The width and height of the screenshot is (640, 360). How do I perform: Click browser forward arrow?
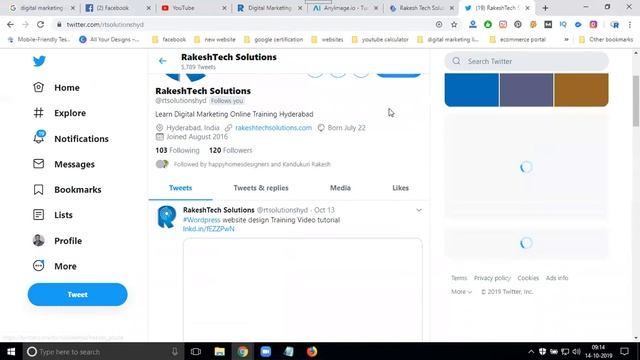(x=25, y=24)
